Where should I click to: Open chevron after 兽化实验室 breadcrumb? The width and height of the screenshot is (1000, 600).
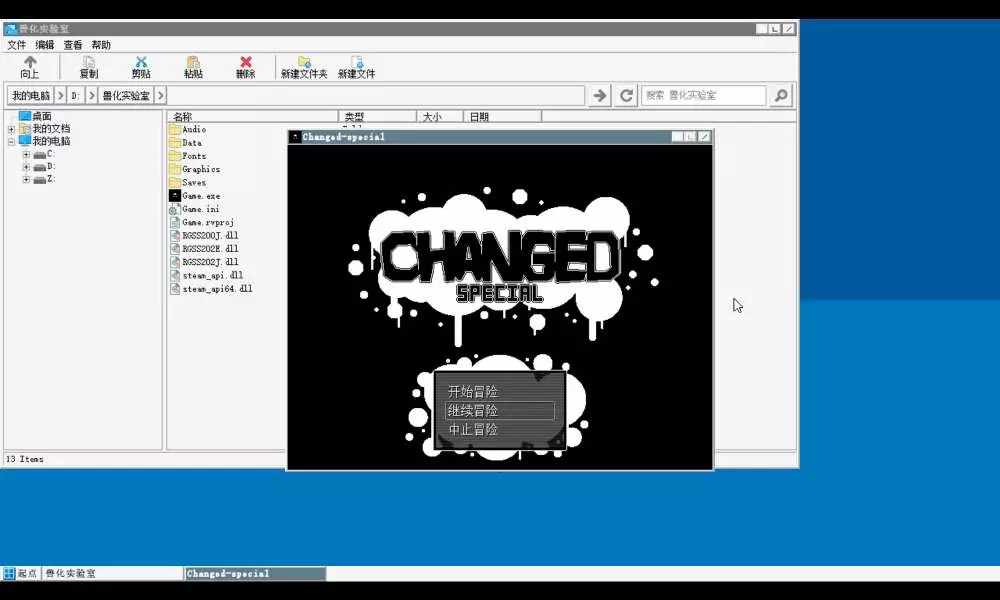161,96
